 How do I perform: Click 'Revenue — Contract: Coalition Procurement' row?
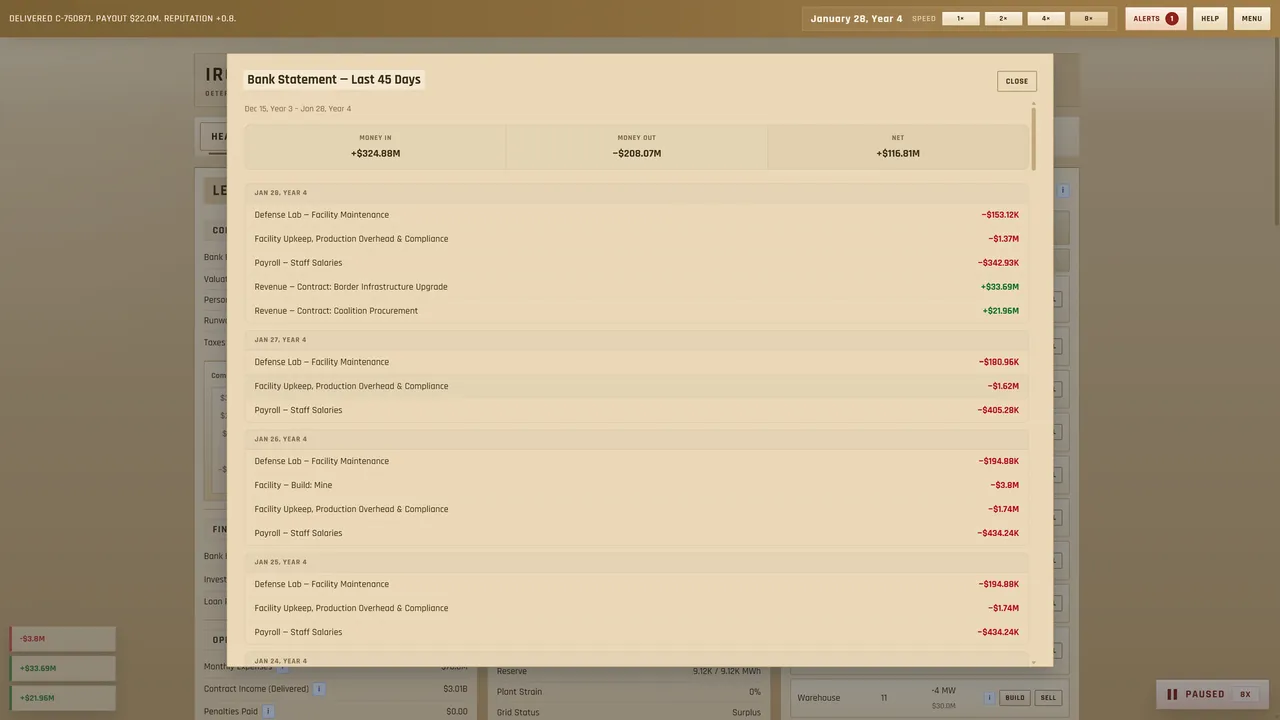[637, 311]
